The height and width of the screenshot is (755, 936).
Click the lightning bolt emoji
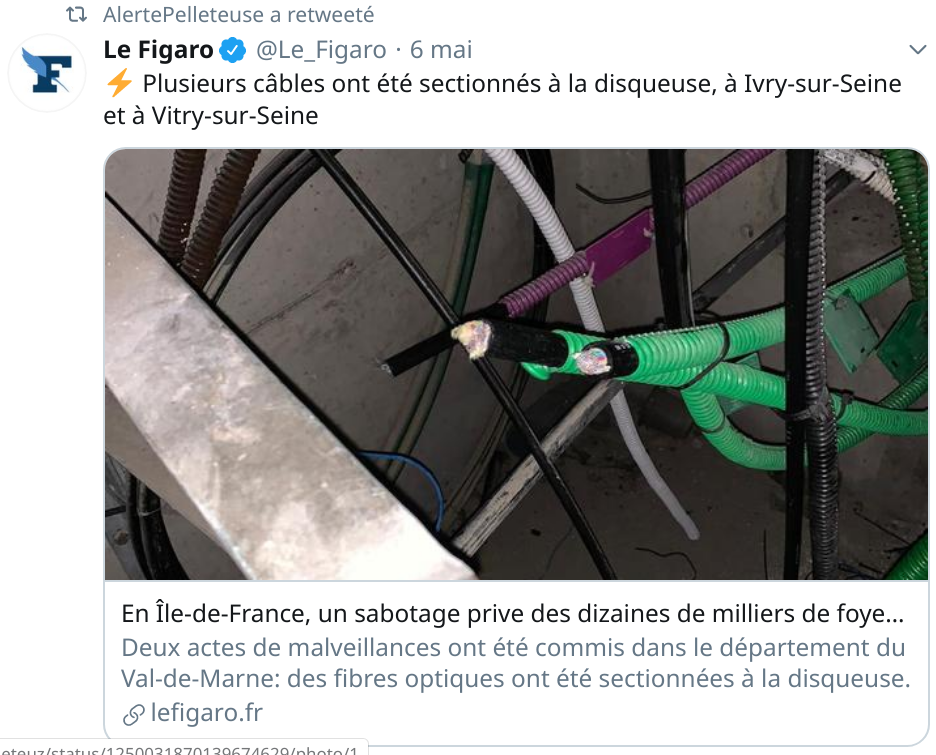pos(119,83)
